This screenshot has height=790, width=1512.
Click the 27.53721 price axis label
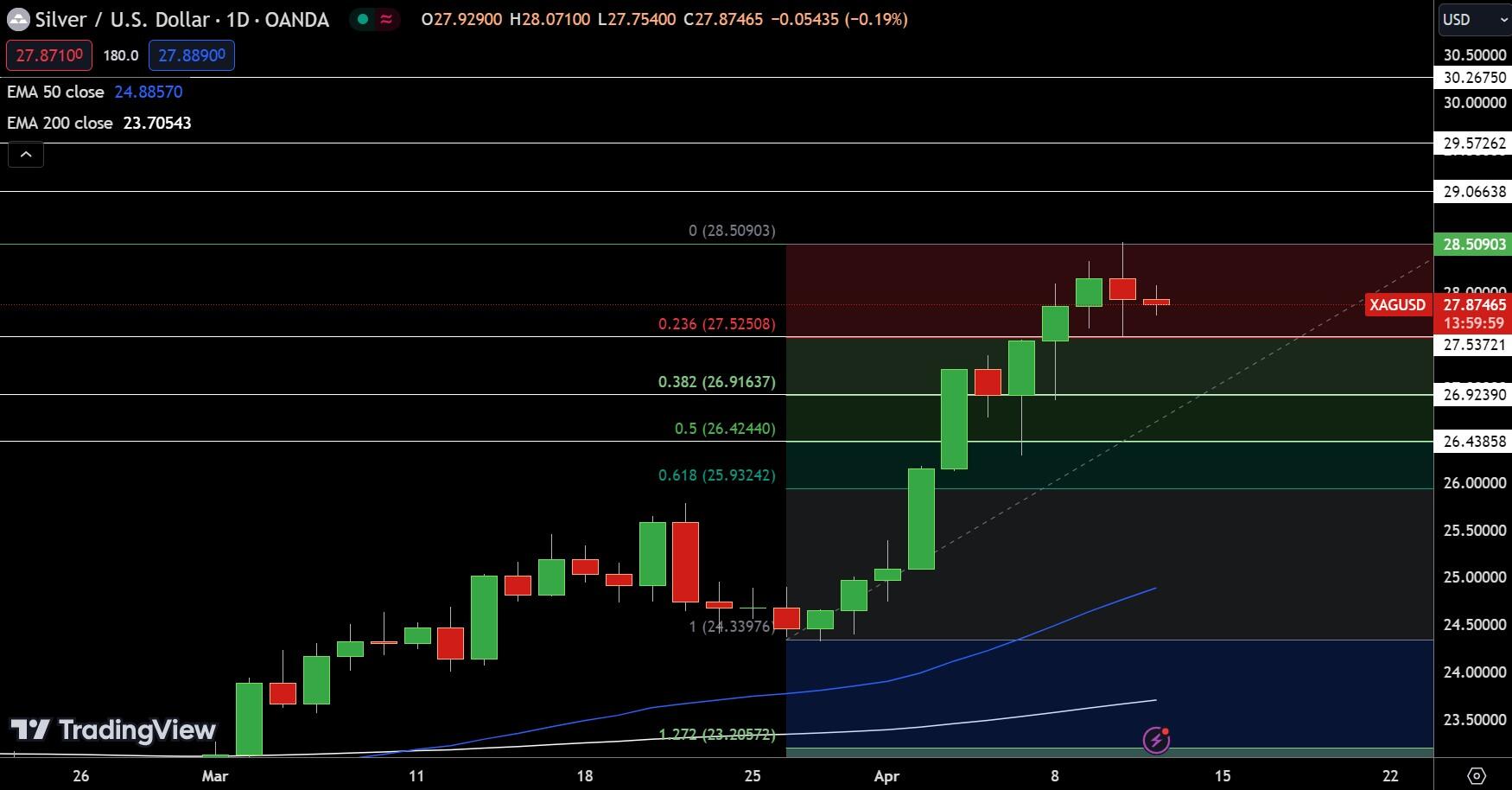click(x=1473, y=345)
